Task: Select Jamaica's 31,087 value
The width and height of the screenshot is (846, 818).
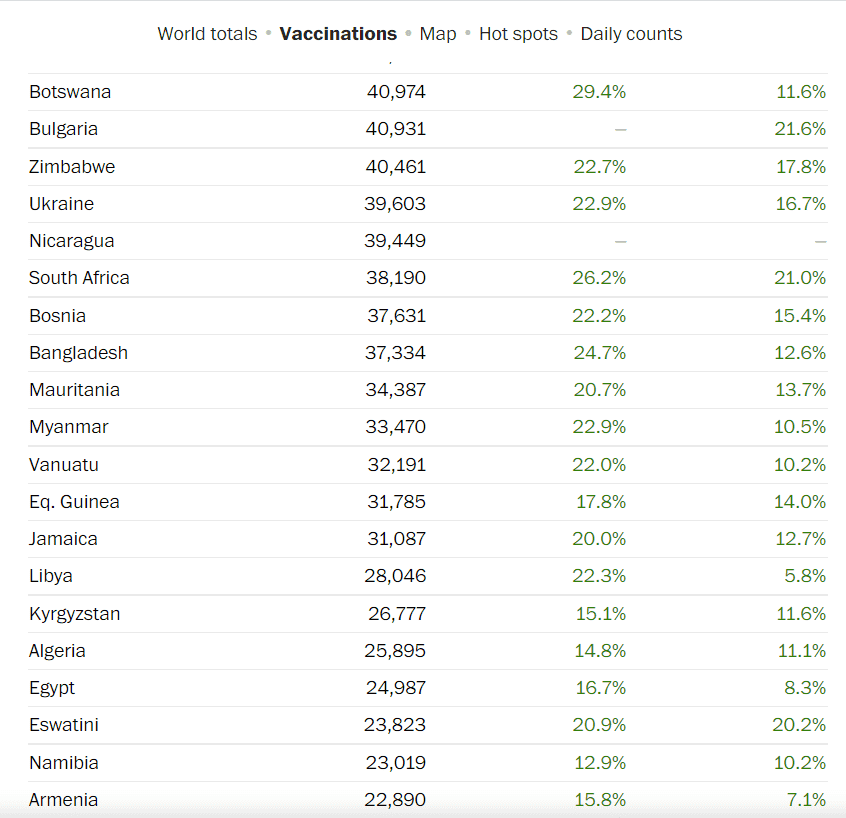Action: [x=396, y=539]
